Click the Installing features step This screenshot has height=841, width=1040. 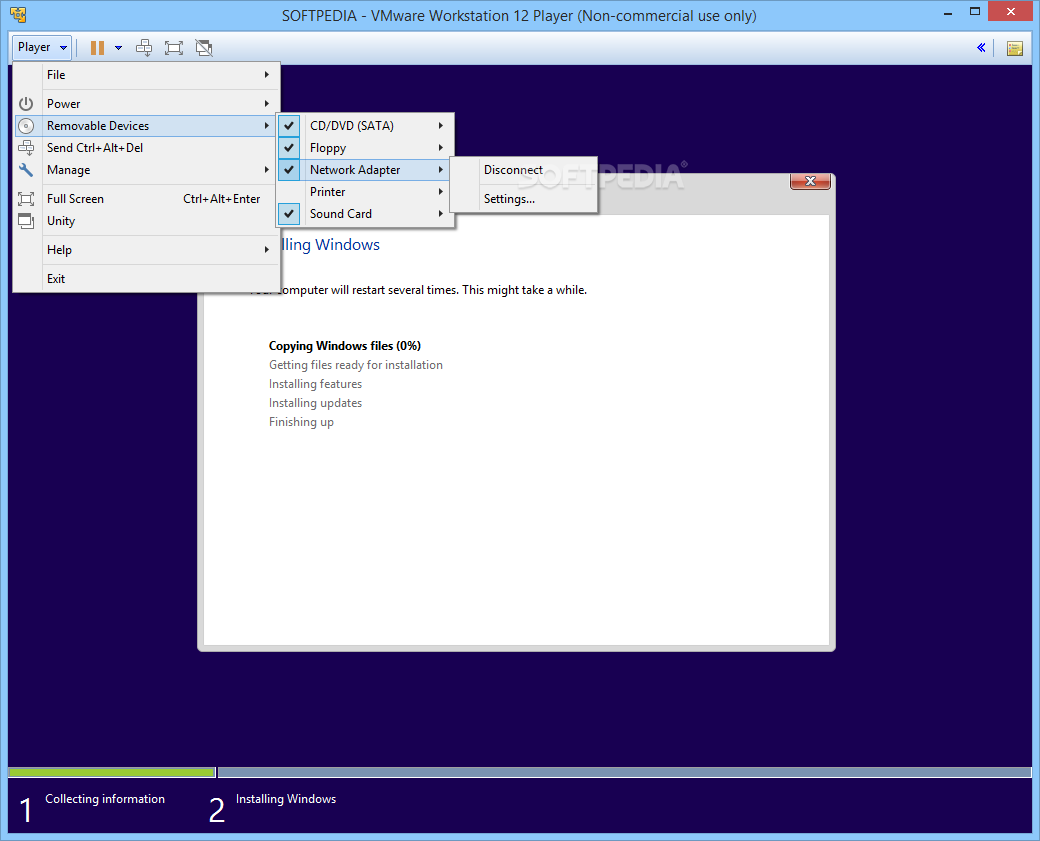click(315, 384)
